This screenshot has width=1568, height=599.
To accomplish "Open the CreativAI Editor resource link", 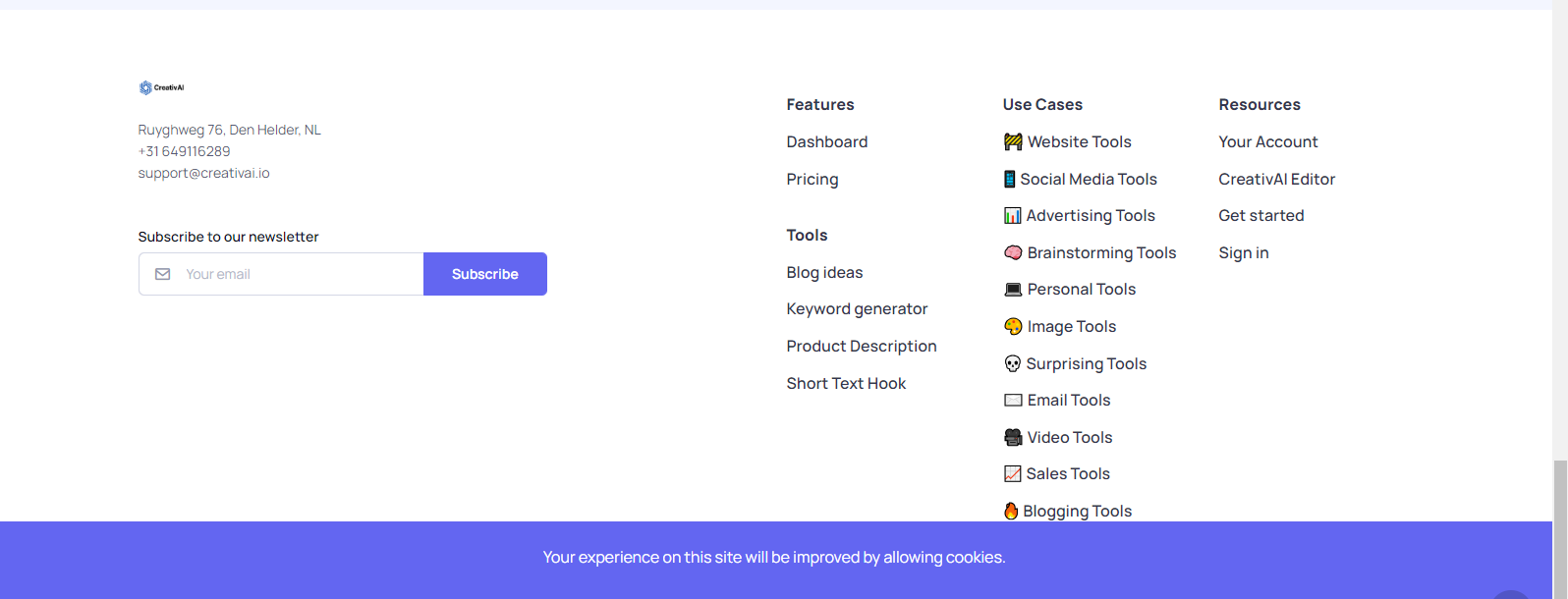I will (x=1277, y=179).
